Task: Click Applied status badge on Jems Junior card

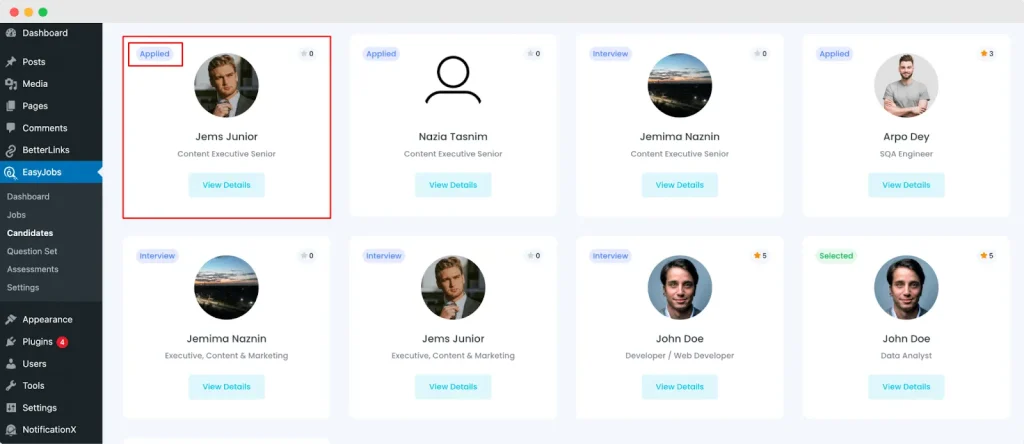Action: (154, 54)
